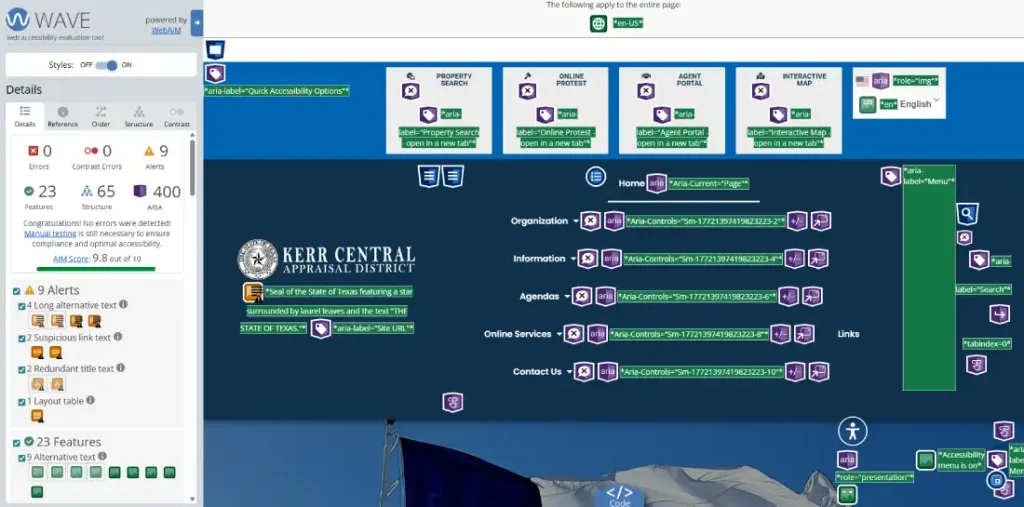Screen dimensions: 1024x507
Task: Uncheck the 9 Alerts checkbox
Action: pyautogui.click(x=16, y=291)
